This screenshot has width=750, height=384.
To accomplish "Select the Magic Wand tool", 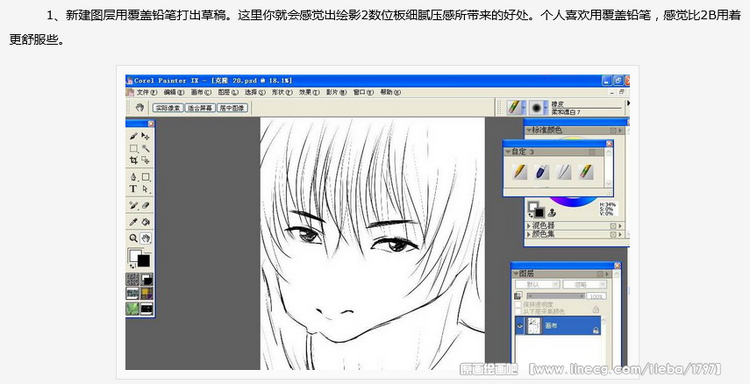I will (146, 148).
